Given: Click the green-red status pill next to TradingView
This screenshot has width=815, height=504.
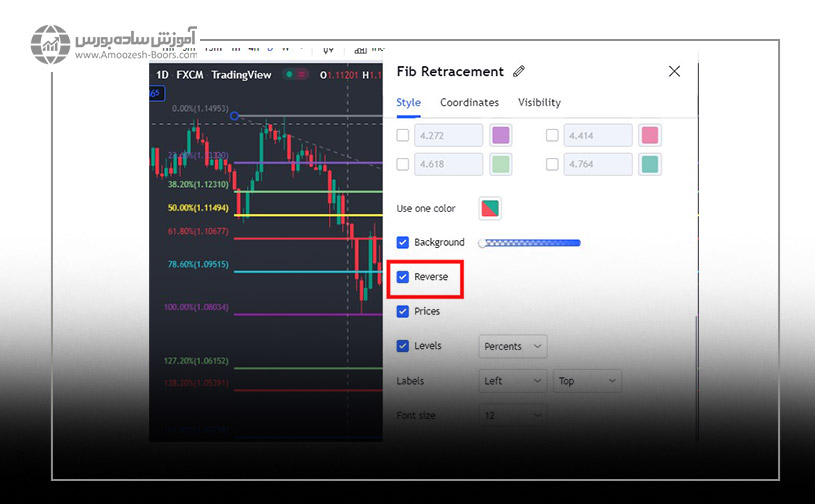Looking at the screenshot, I should pos(296,74).
